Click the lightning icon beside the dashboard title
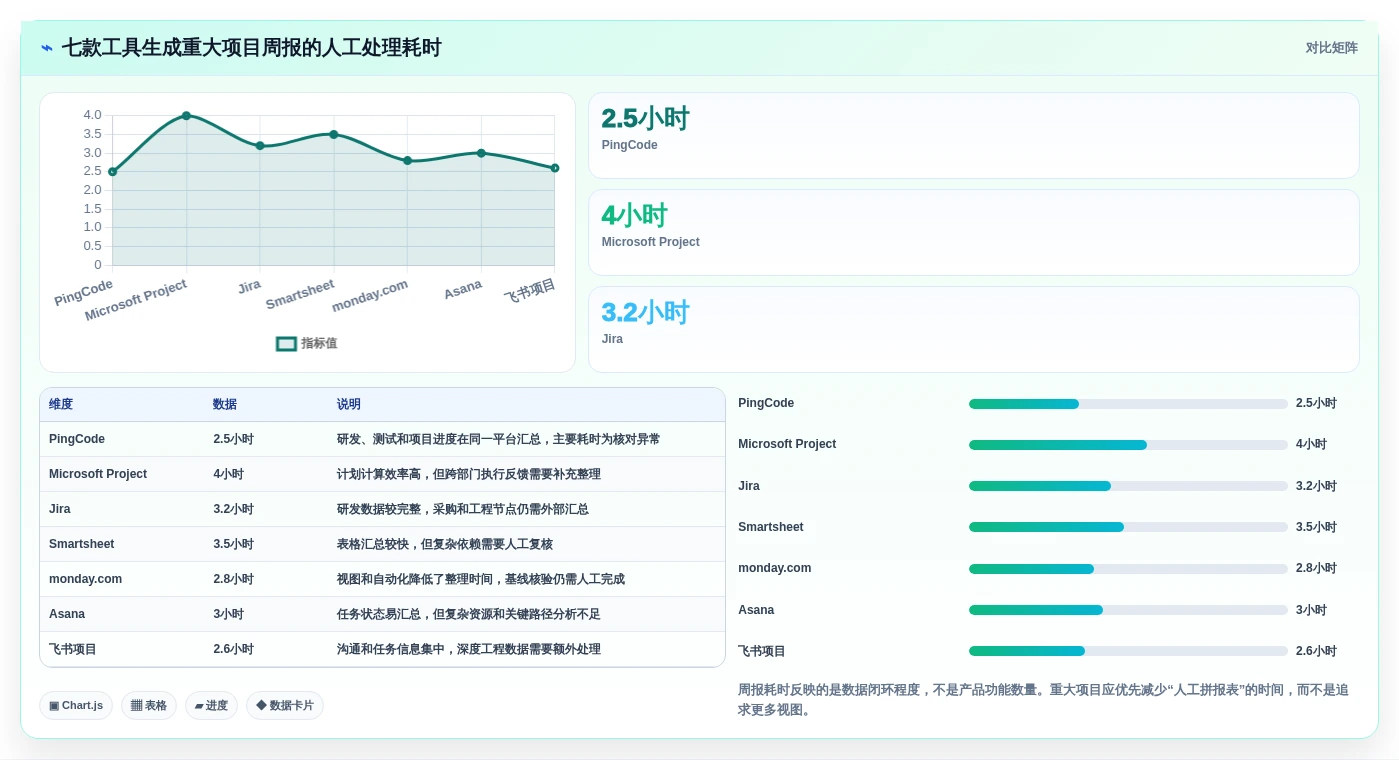This screenshot has height=760, width=1399. coord(47,48)
